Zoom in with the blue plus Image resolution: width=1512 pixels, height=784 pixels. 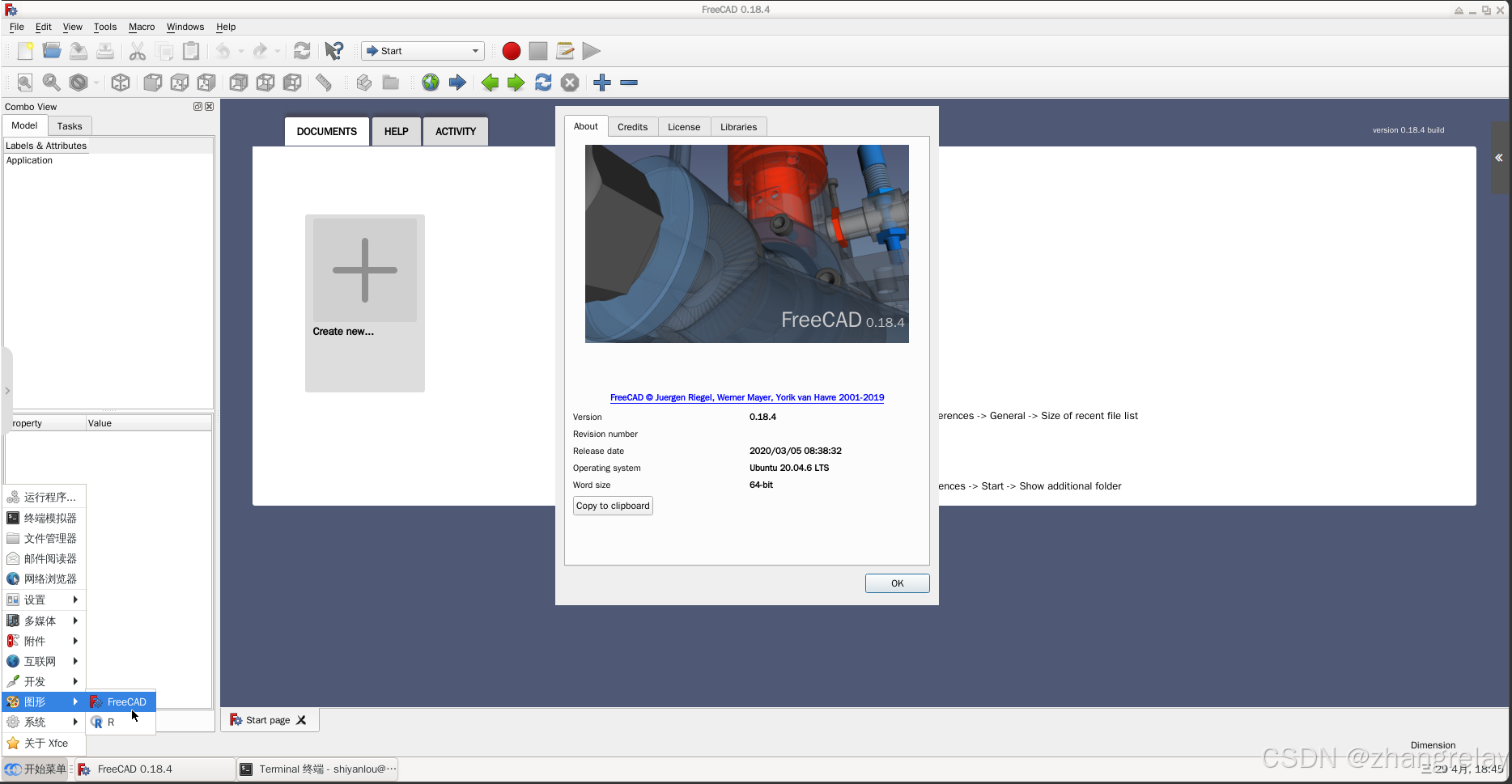click(x=602, y=83)
